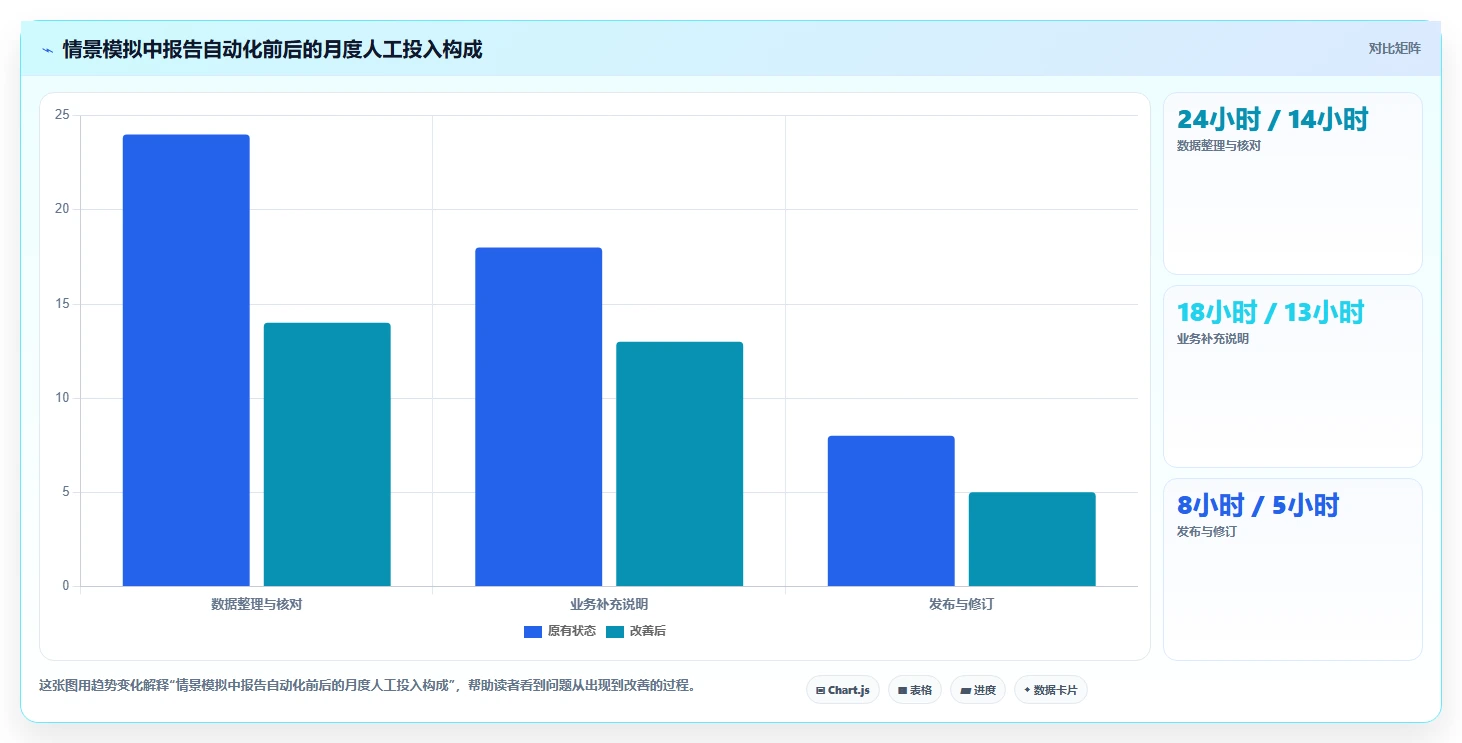This screenshot has width=1462, height=743.
Task: Click the teal 发布与修订 bar
Action: click(1032, 539)
